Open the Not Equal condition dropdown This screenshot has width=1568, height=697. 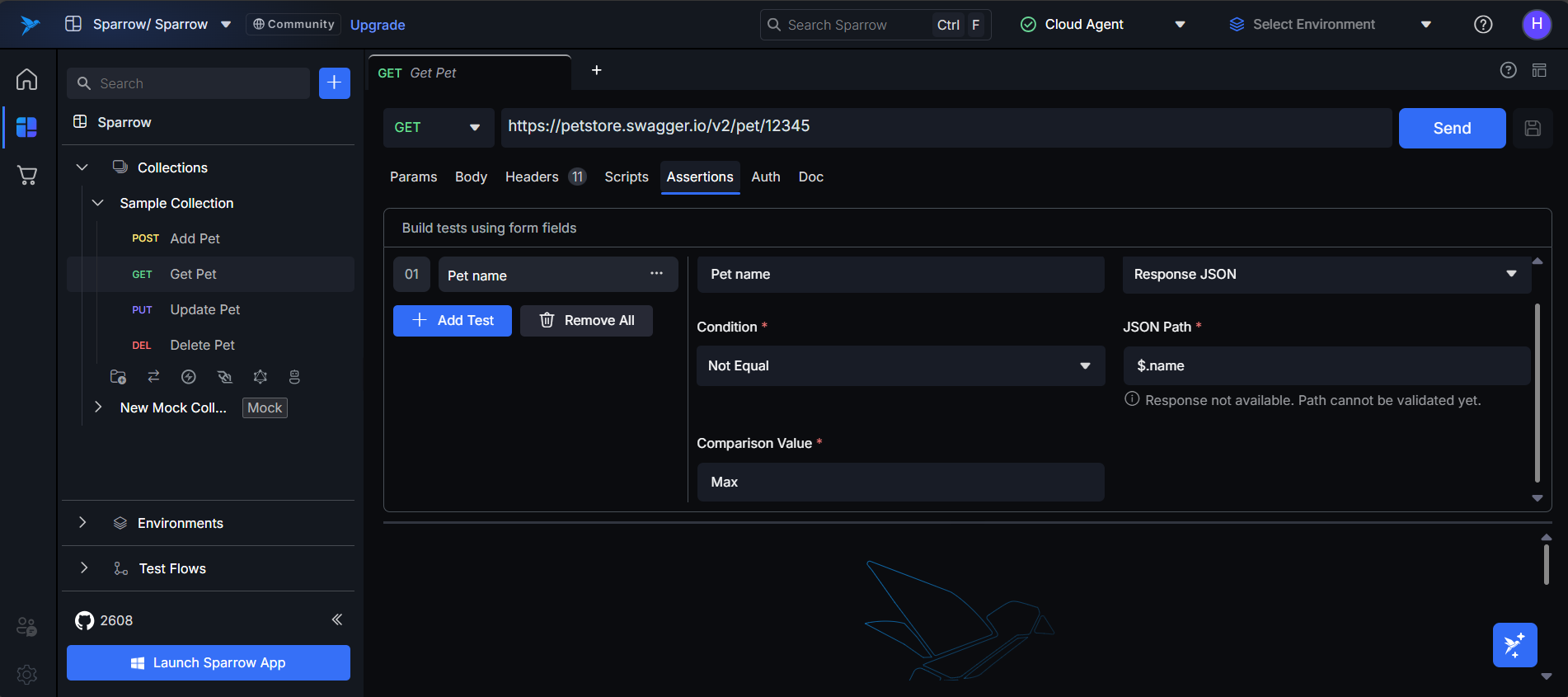tap(899, 365)
